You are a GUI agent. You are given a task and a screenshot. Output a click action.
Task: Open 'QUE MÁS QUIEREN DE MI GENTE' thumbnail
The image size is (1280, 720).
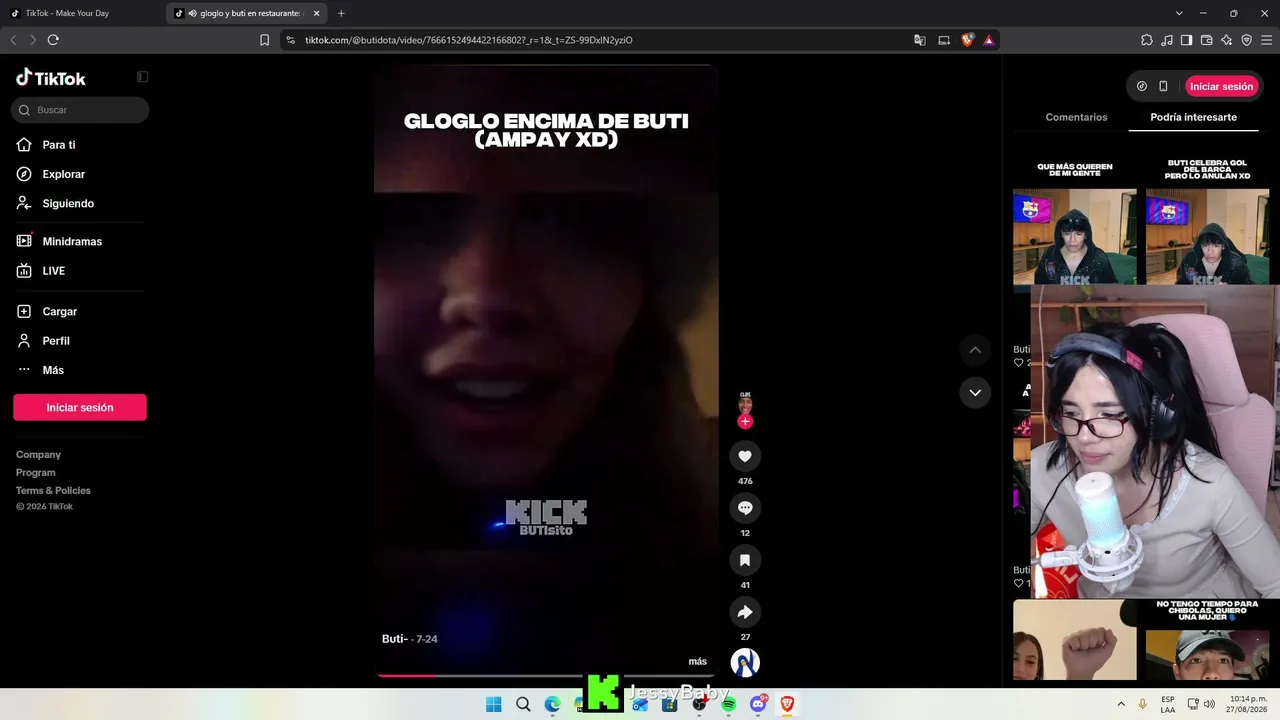tap(1075, 221)
